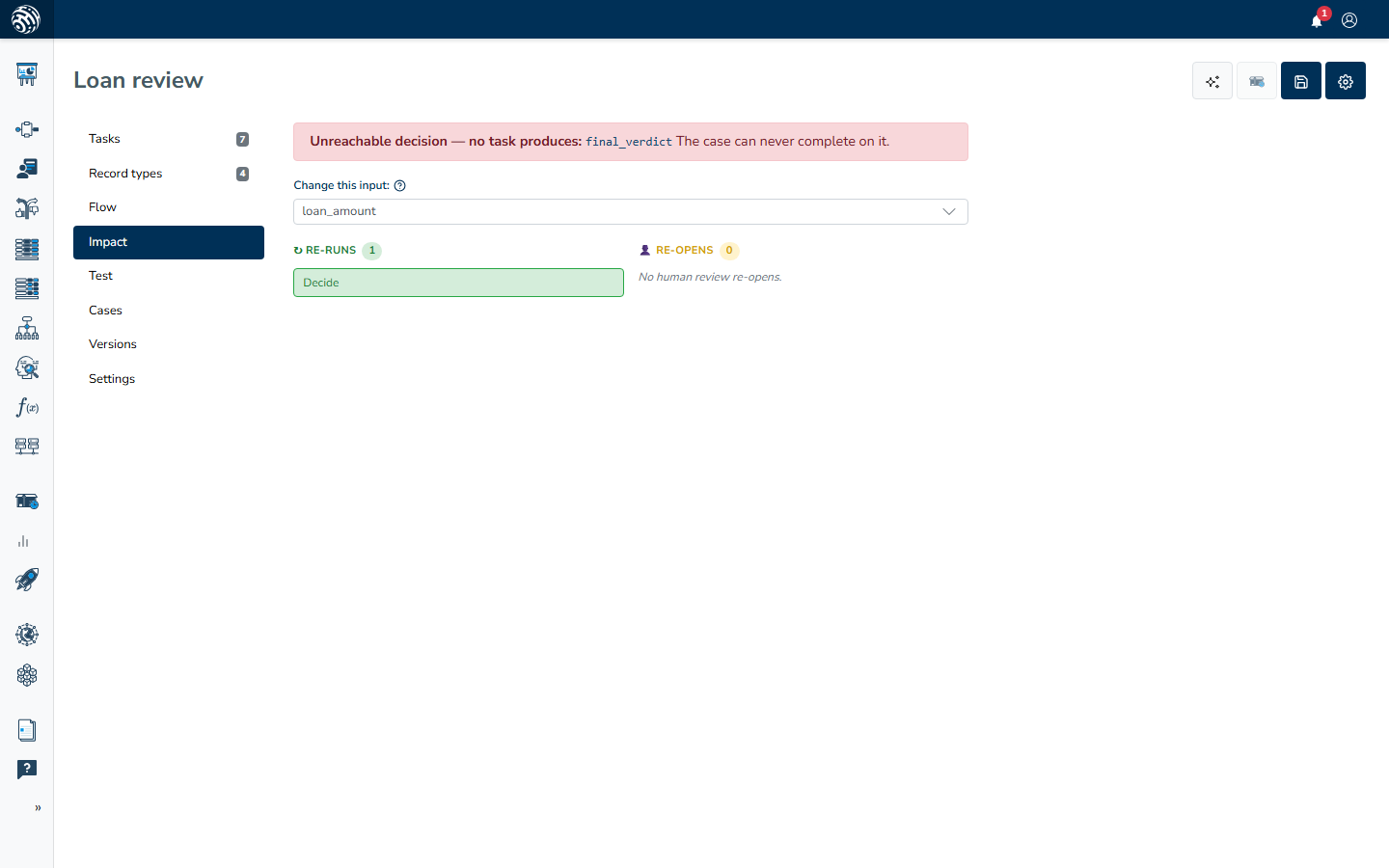
Task: Click the help icon beside Change this input
Action: coord(400,186)
